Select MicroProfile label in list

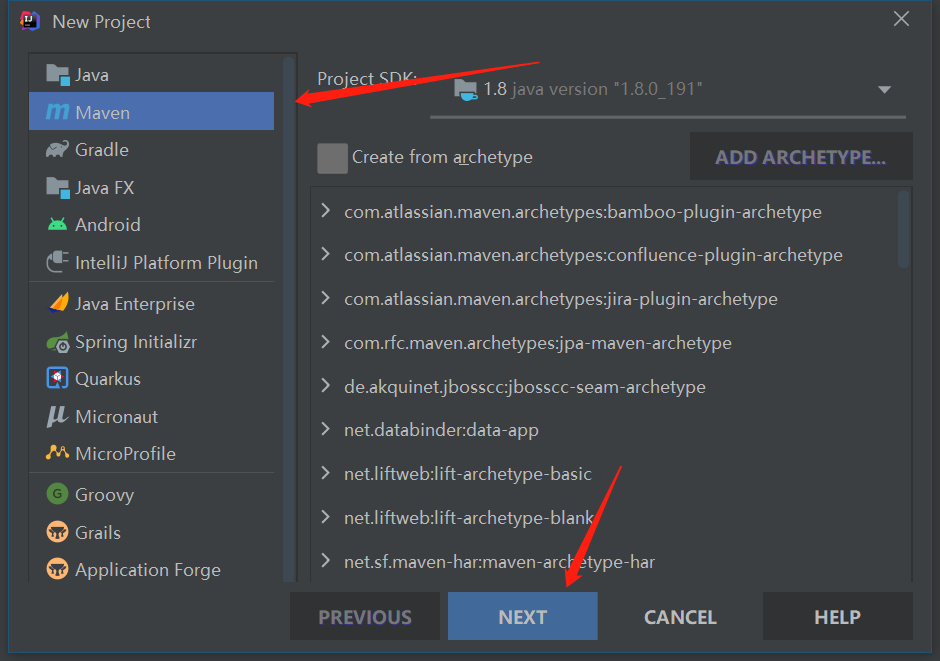[125, 454]
